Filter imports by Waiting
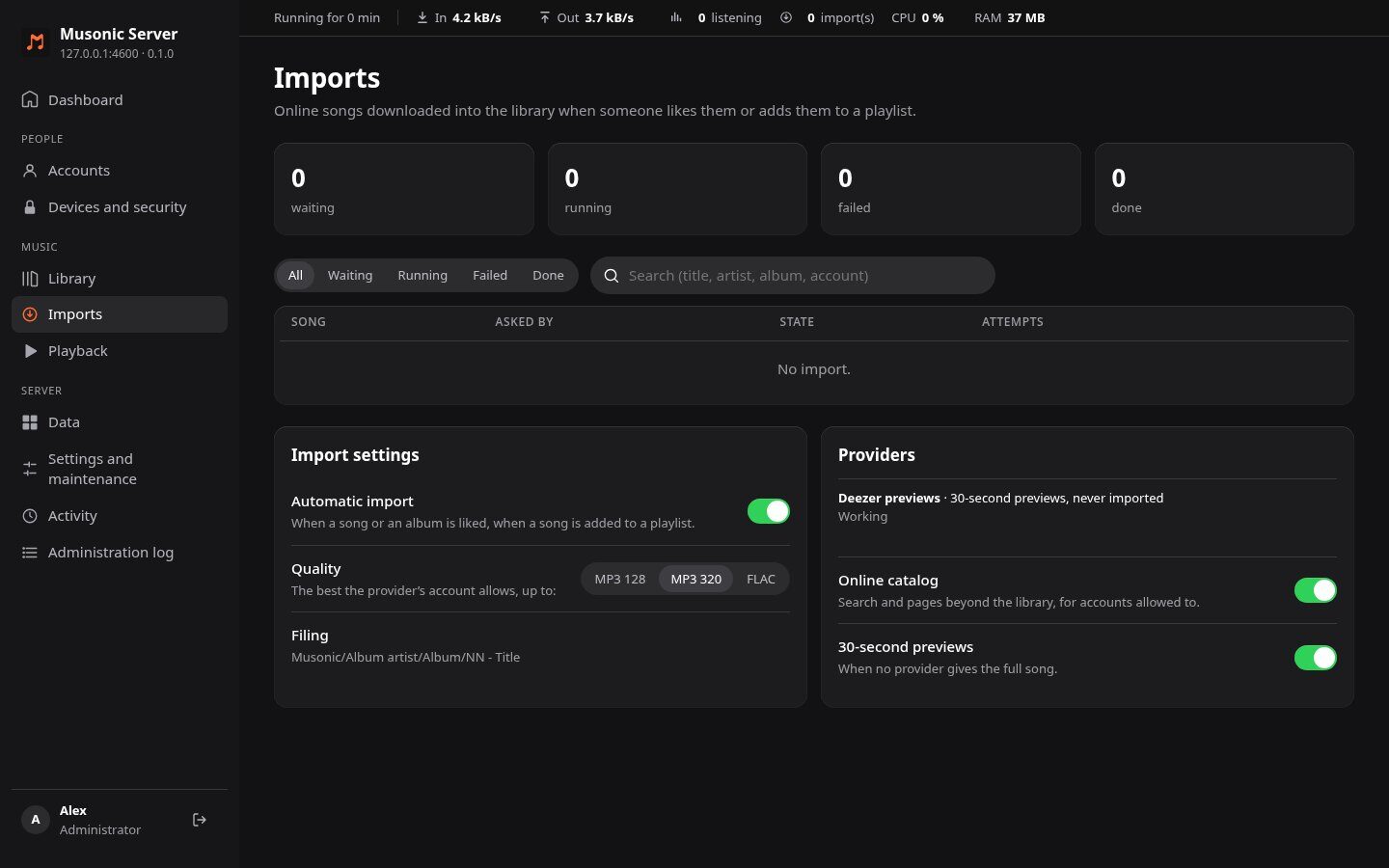1389x868 pixels. pyautogui.click(x=350, y=275)
